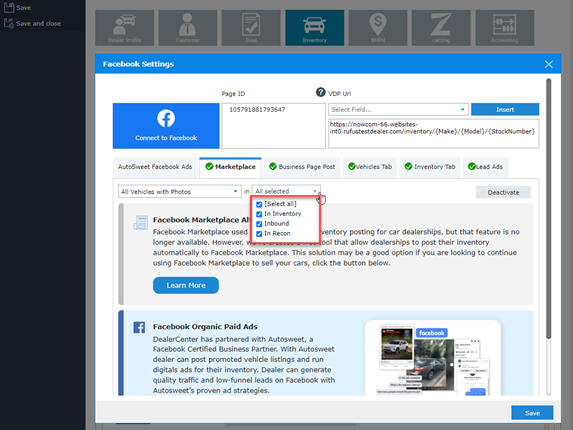Click the dialog's bottom Save button

[x=532, y=413]
